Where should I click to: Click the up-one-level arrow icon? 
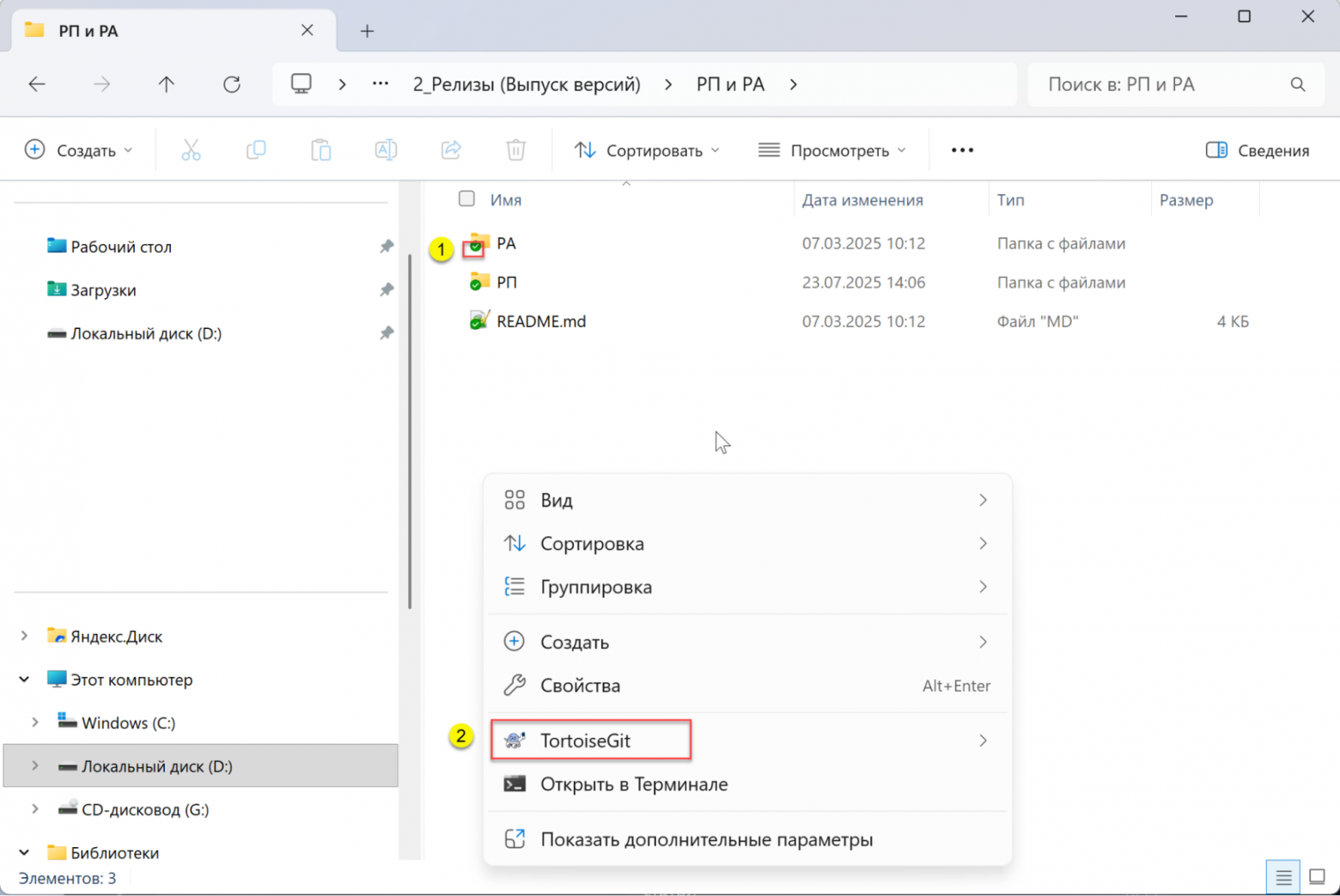click(x=166, y=83)
